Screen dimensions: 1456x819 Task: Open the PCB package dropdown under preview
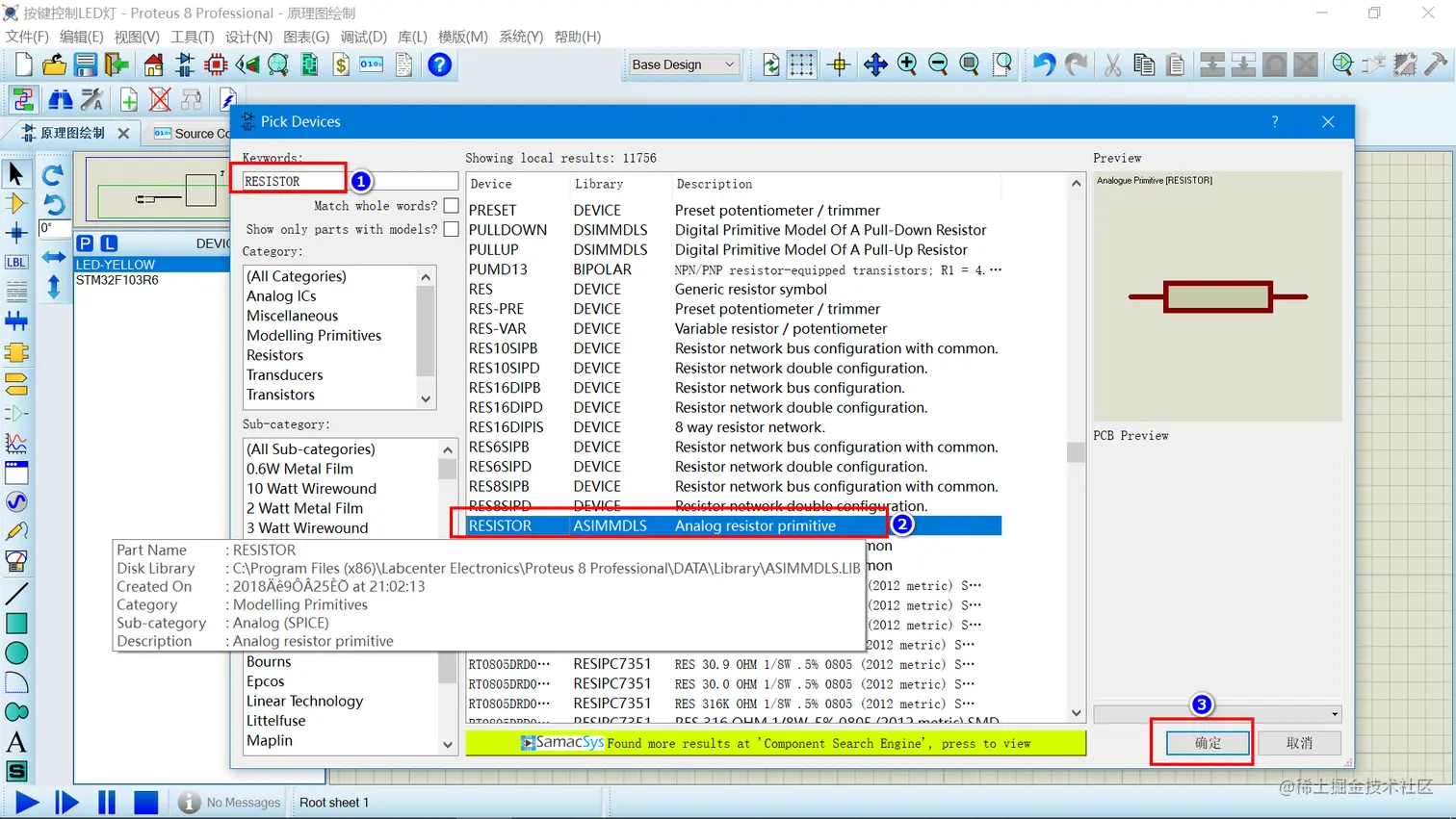(x=1217, y=714)
